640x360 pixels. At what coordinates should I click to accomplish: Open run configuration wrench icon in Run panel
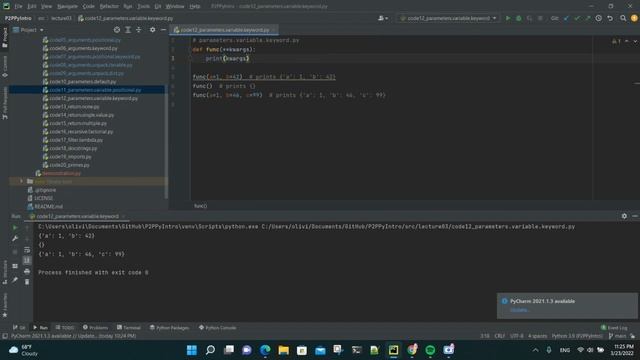[x=15, y=238]
